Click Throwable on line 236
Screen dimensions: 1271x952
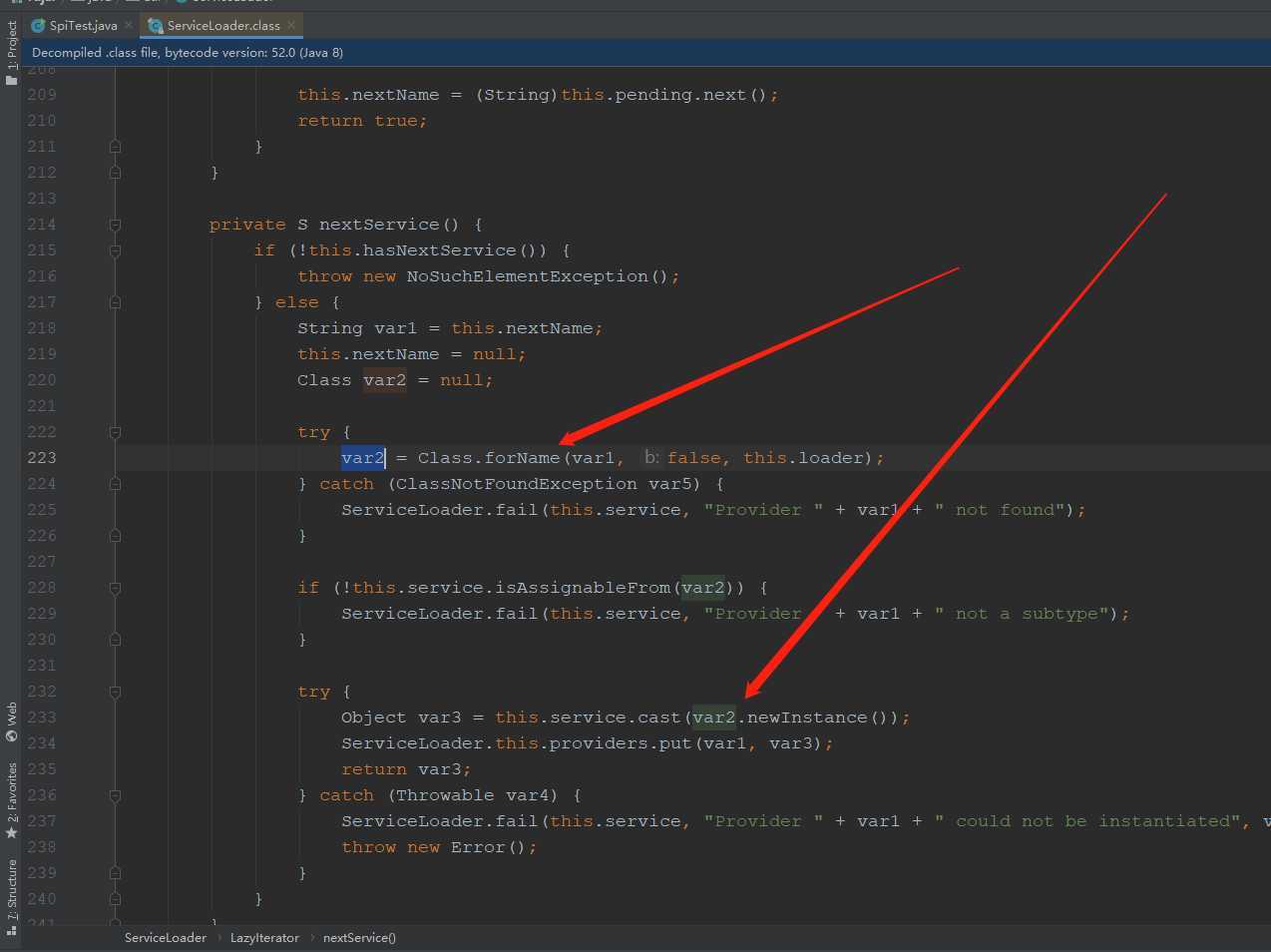tap(445, 795)
